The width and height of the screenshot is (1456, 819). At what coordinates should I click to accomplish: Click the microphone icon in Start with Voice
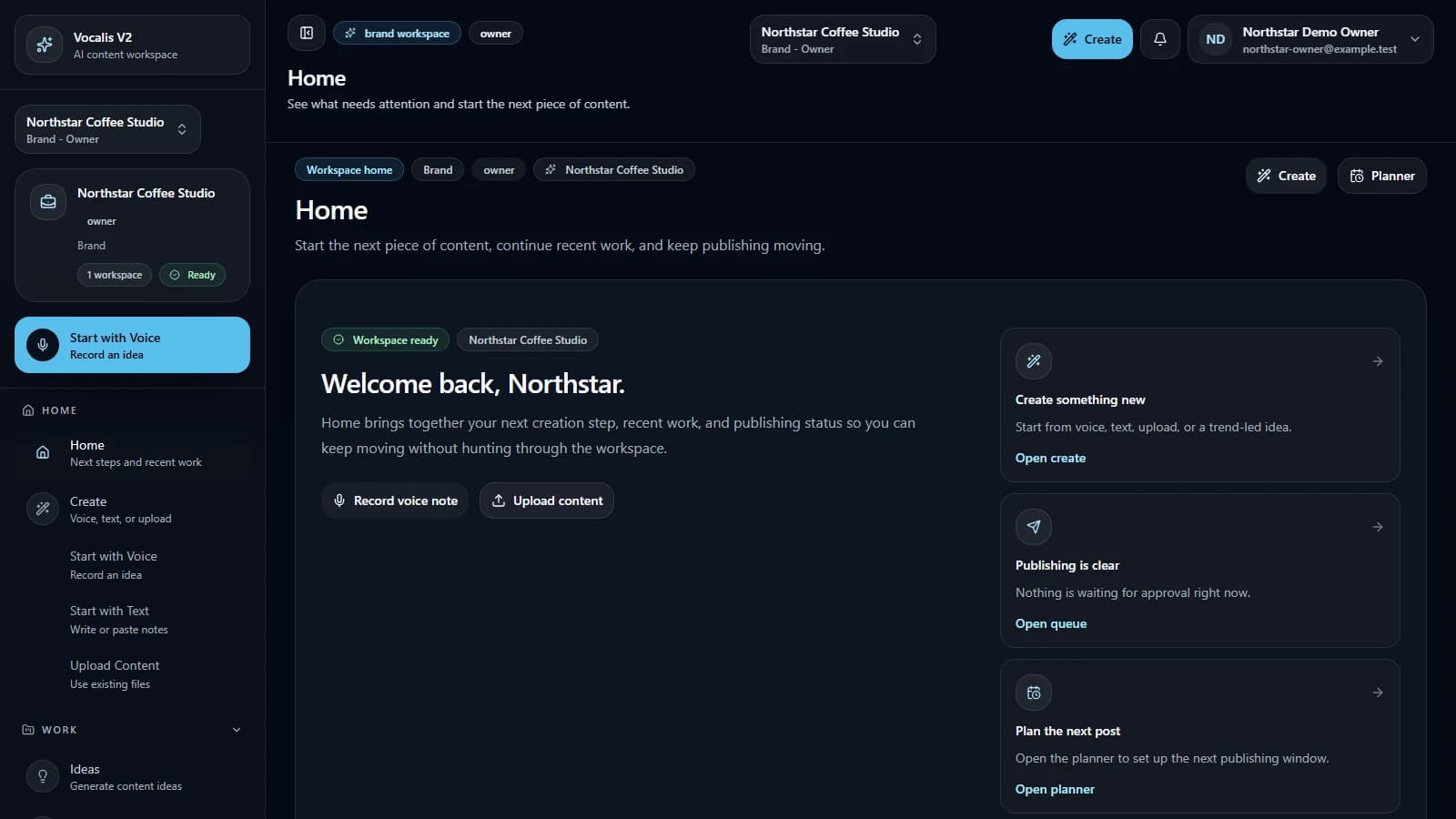pyautogui.click(x=42, y=345)
